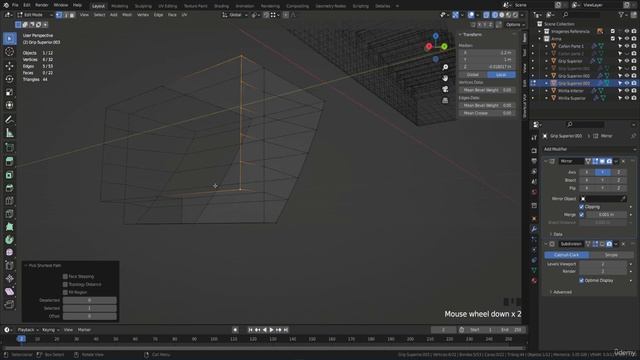Open the Mesh menu in viewport header
The width and height of the screenshot is (640, 360).
(x=127, y=15)
